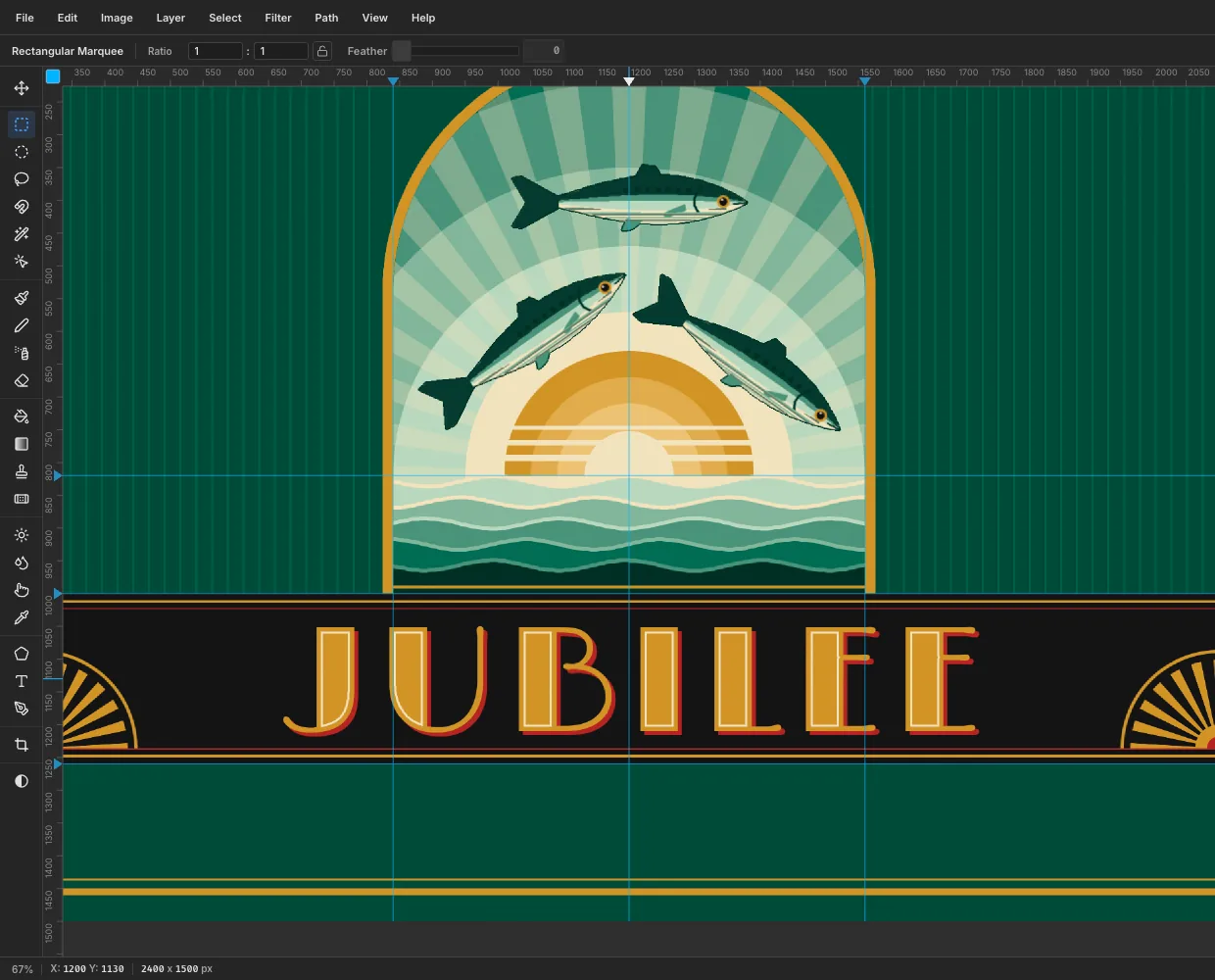Open the View menu
Image resolution: width=1215 pixels, height=980 pixels.
point(374,18)
